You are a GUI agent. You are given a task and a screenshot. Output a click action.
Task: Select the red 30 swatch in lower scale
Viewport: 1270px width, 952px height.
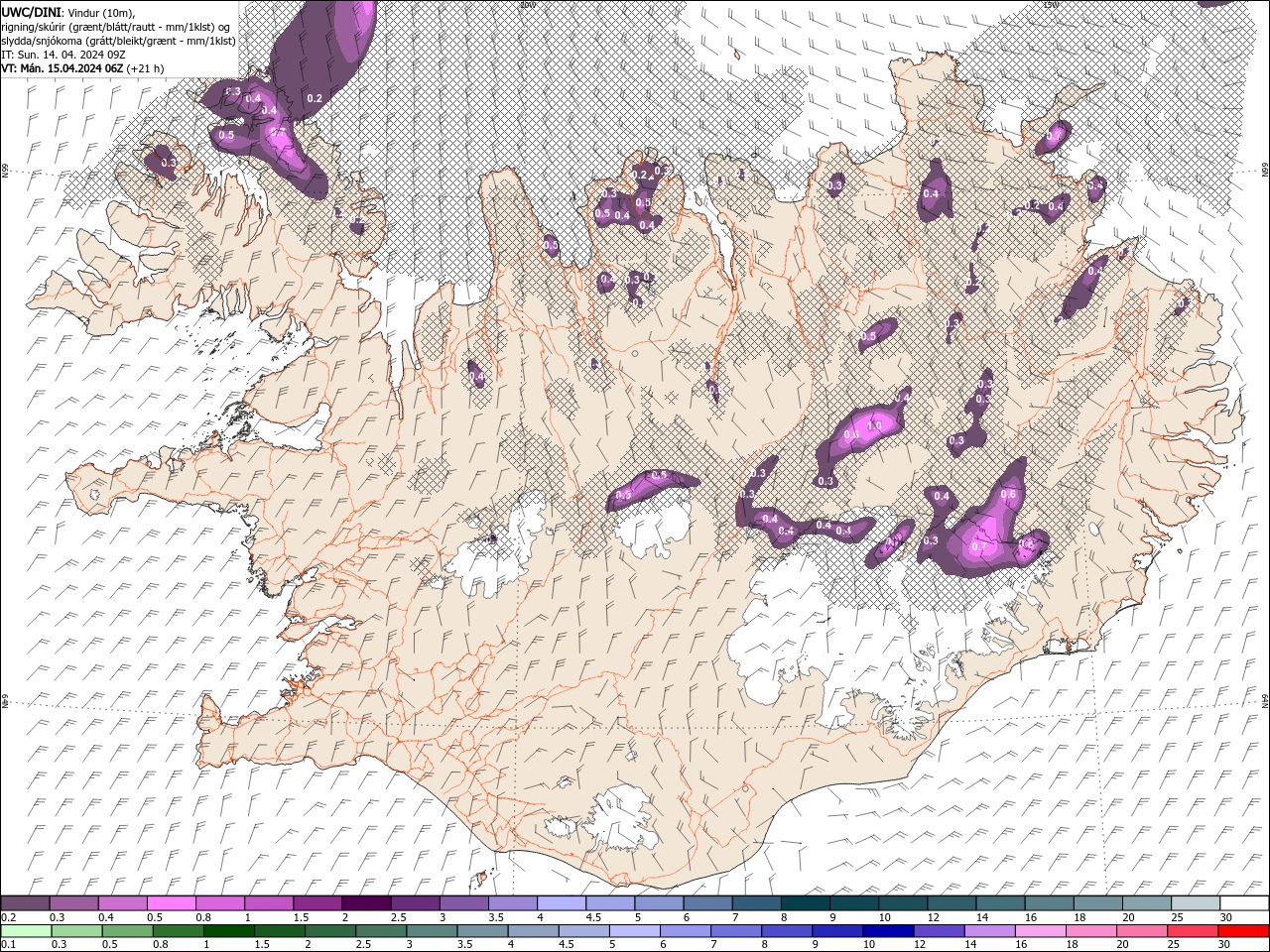click(x=1244, y=931)
